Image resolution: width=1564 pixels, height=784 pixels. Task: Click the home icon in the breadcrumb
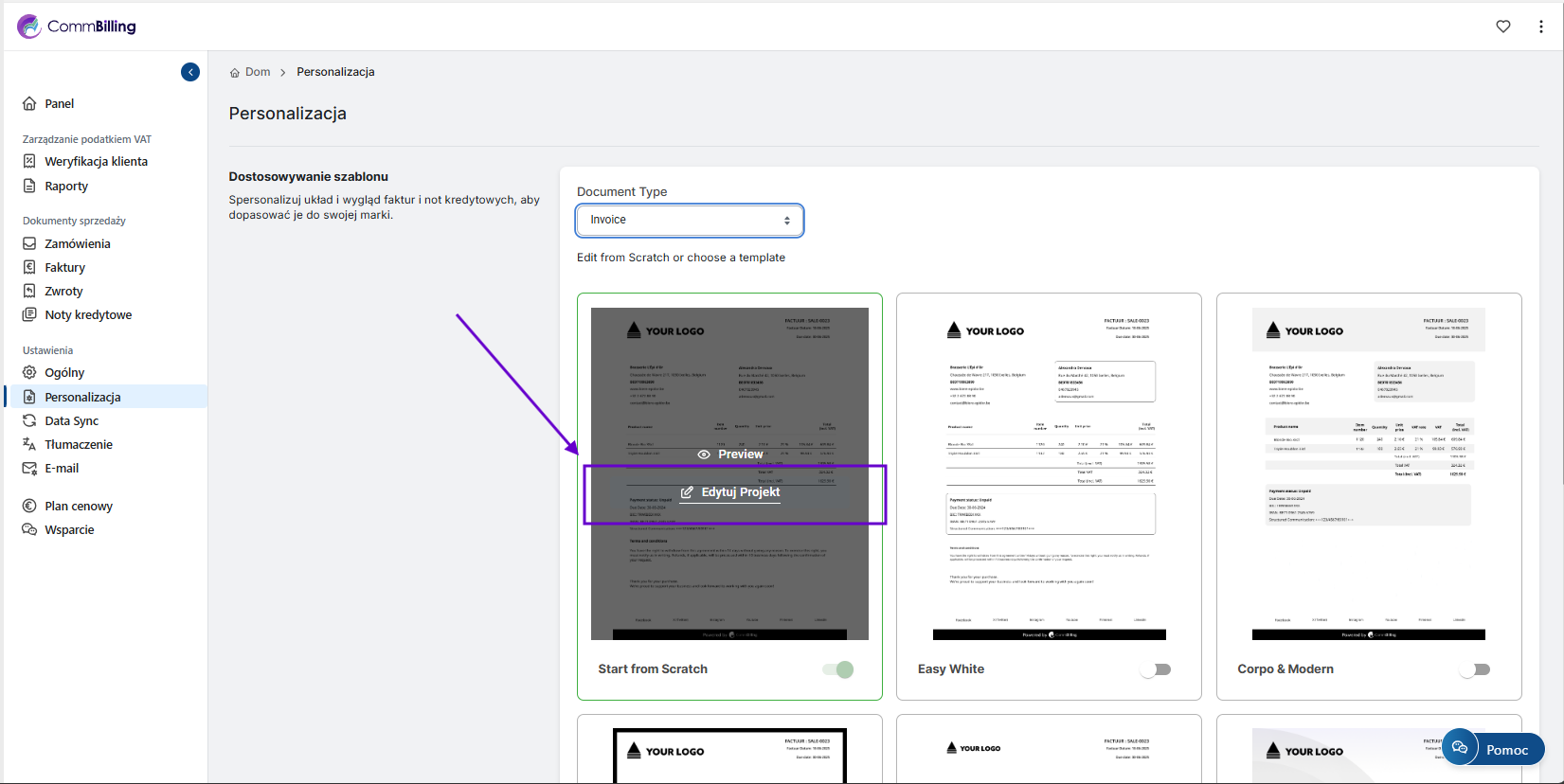[235, 73]
